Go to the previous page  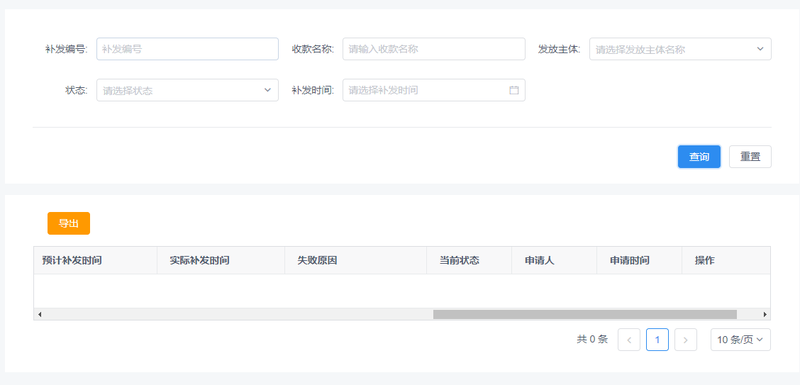click(x=629, y=340)
